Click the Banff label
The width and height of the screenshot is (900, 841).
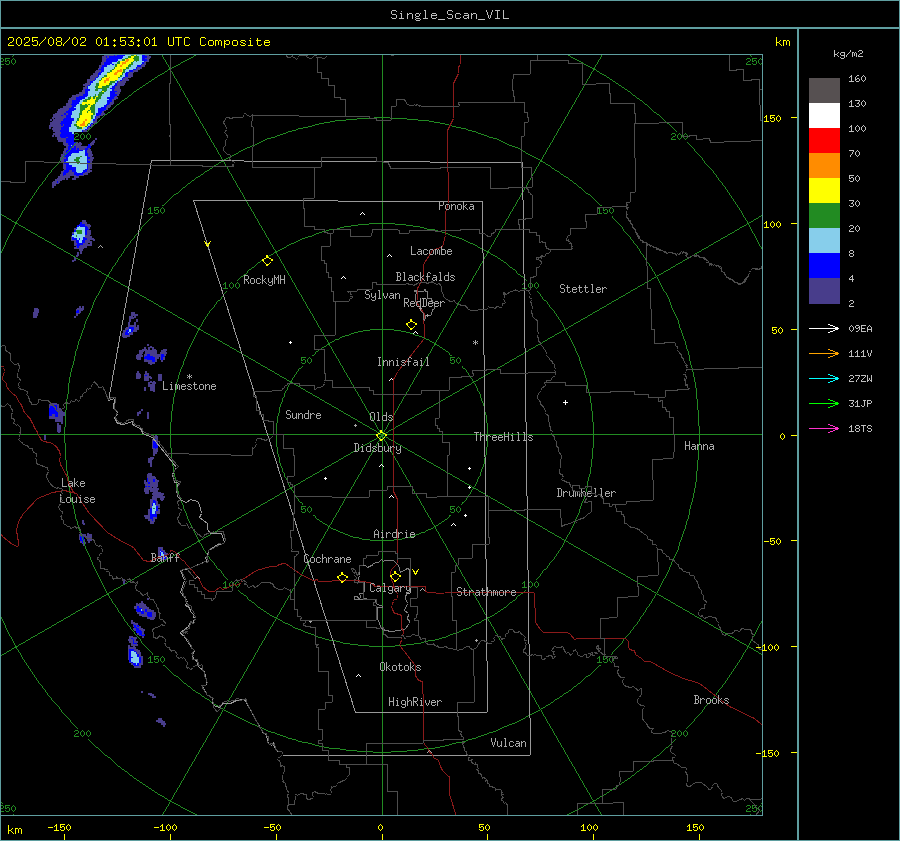click(x=165, y=557)
